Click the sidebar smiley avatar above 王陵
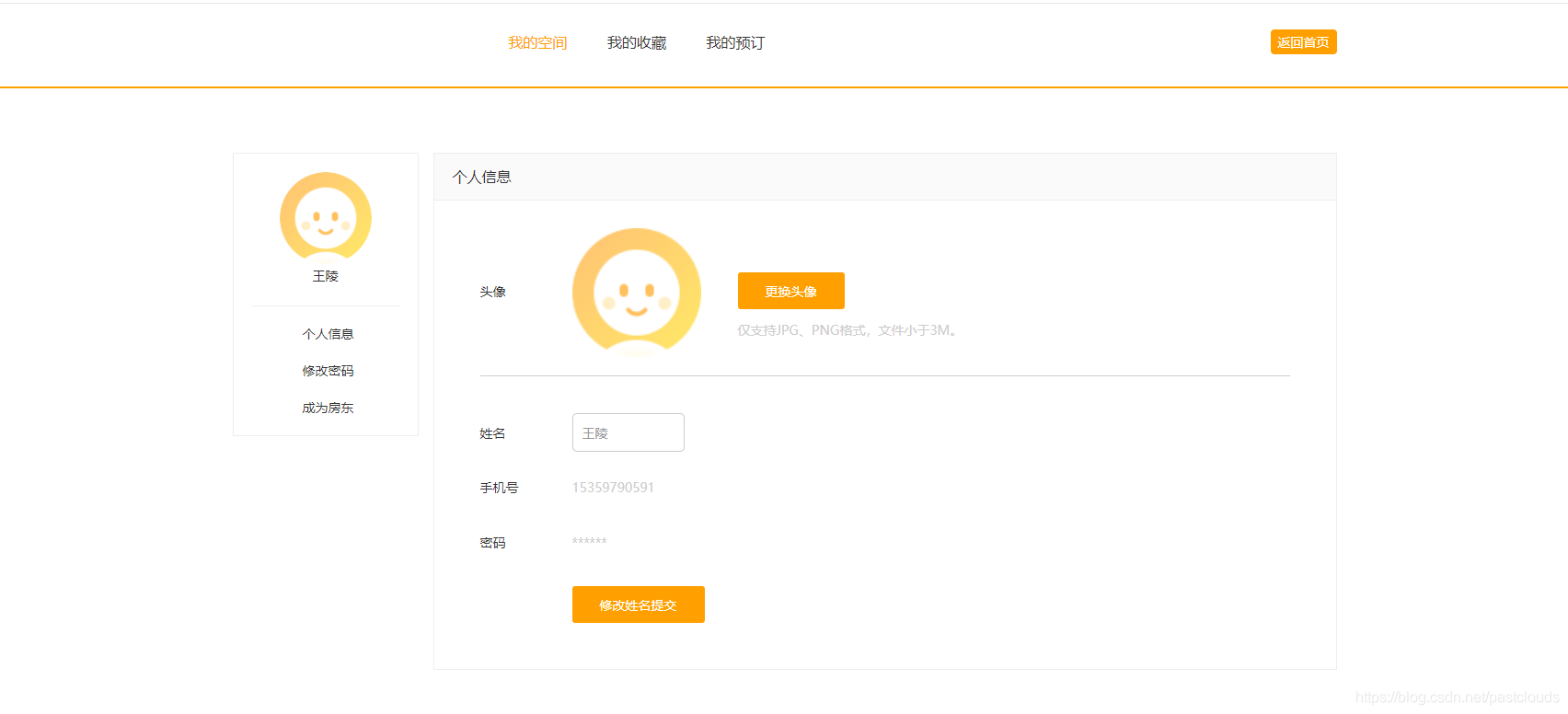1568x714 pixels. point(326,217)
